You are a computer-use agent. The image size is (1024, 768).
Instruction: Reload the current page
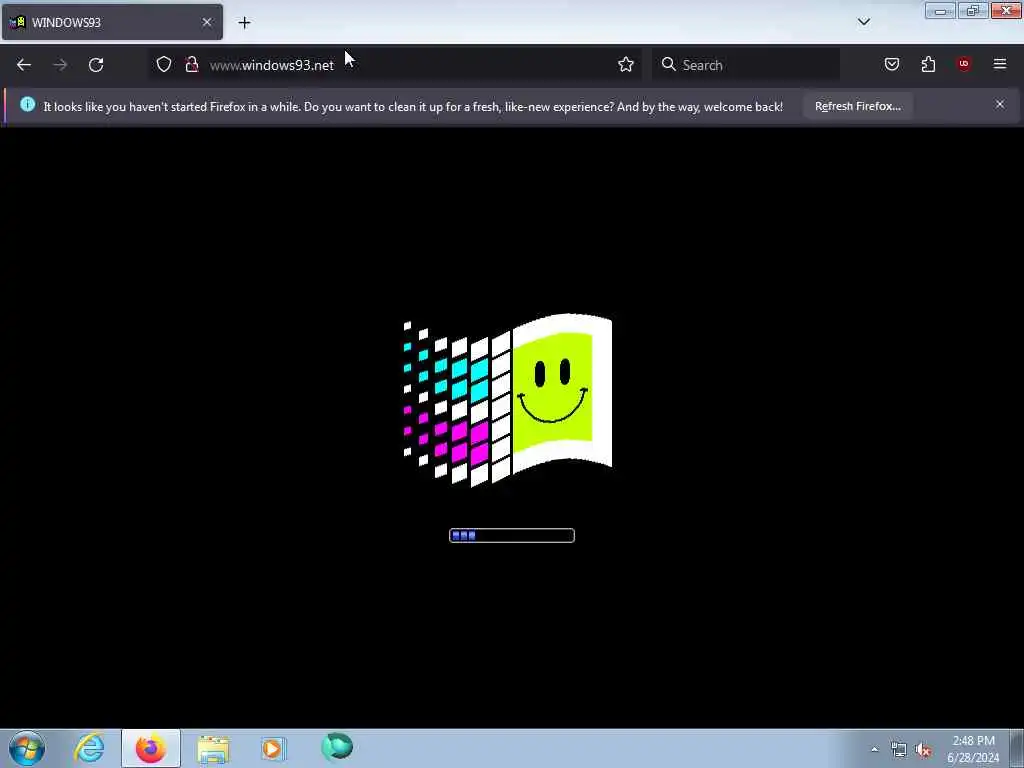(96, 65)
